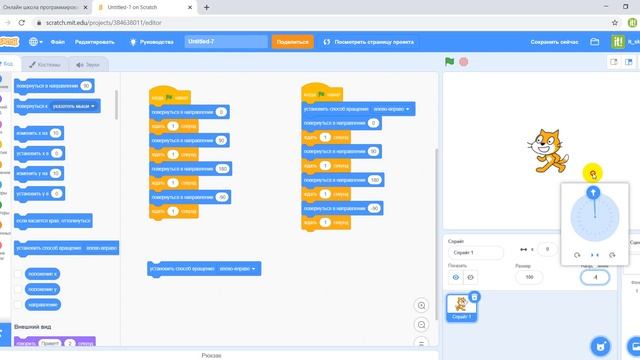Click the right script's green flag hat block

[322, 93]
